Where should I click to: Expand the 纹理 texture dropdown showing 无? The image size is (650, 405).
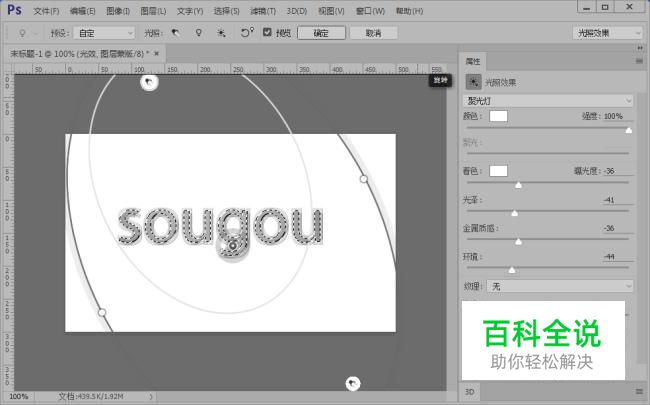click(560, 286)
